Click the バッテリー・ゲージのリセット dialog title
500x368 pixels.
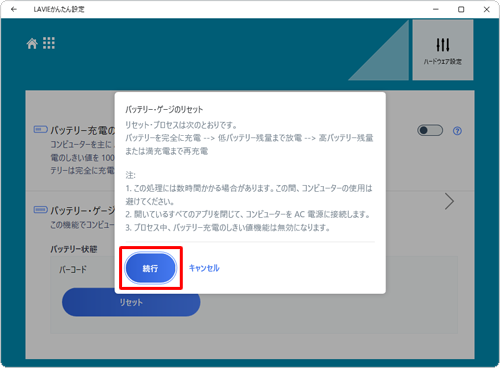pos(164,109)
